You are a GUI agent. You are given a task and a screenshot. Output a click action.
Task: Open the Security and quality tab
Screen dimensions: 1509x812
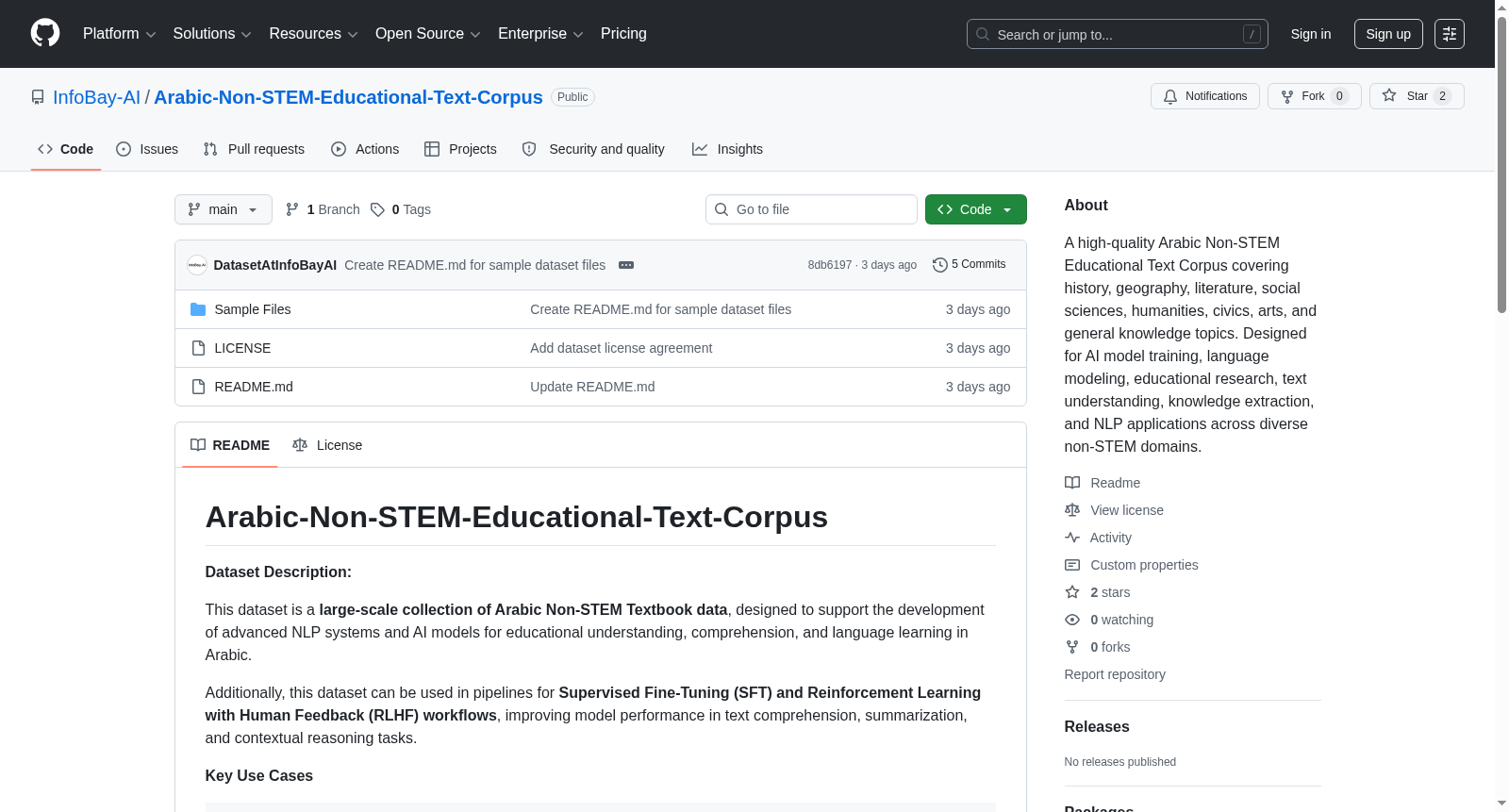[593, 149]
